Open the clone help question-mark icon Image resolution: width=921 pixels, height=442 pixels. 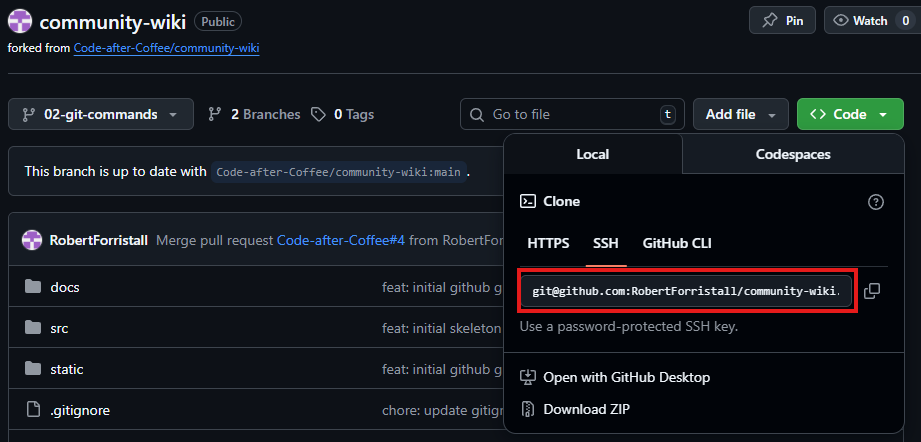coord(875,202)
